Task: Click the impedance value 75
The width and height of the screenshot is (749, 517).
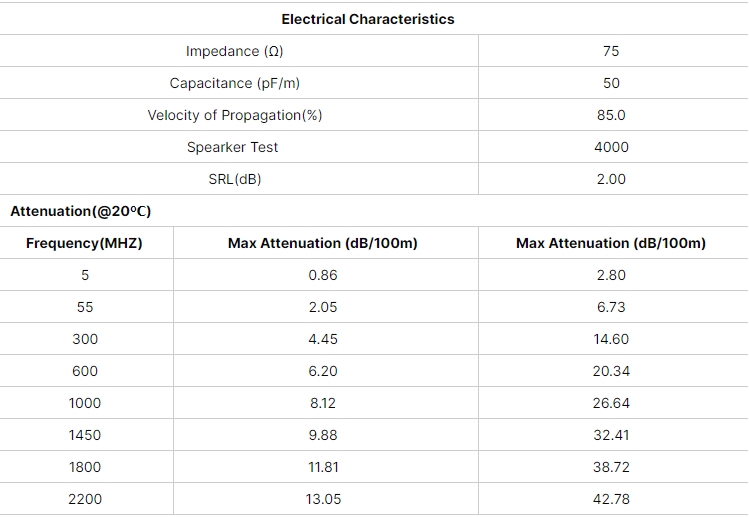Action: [x=611, y=51]
